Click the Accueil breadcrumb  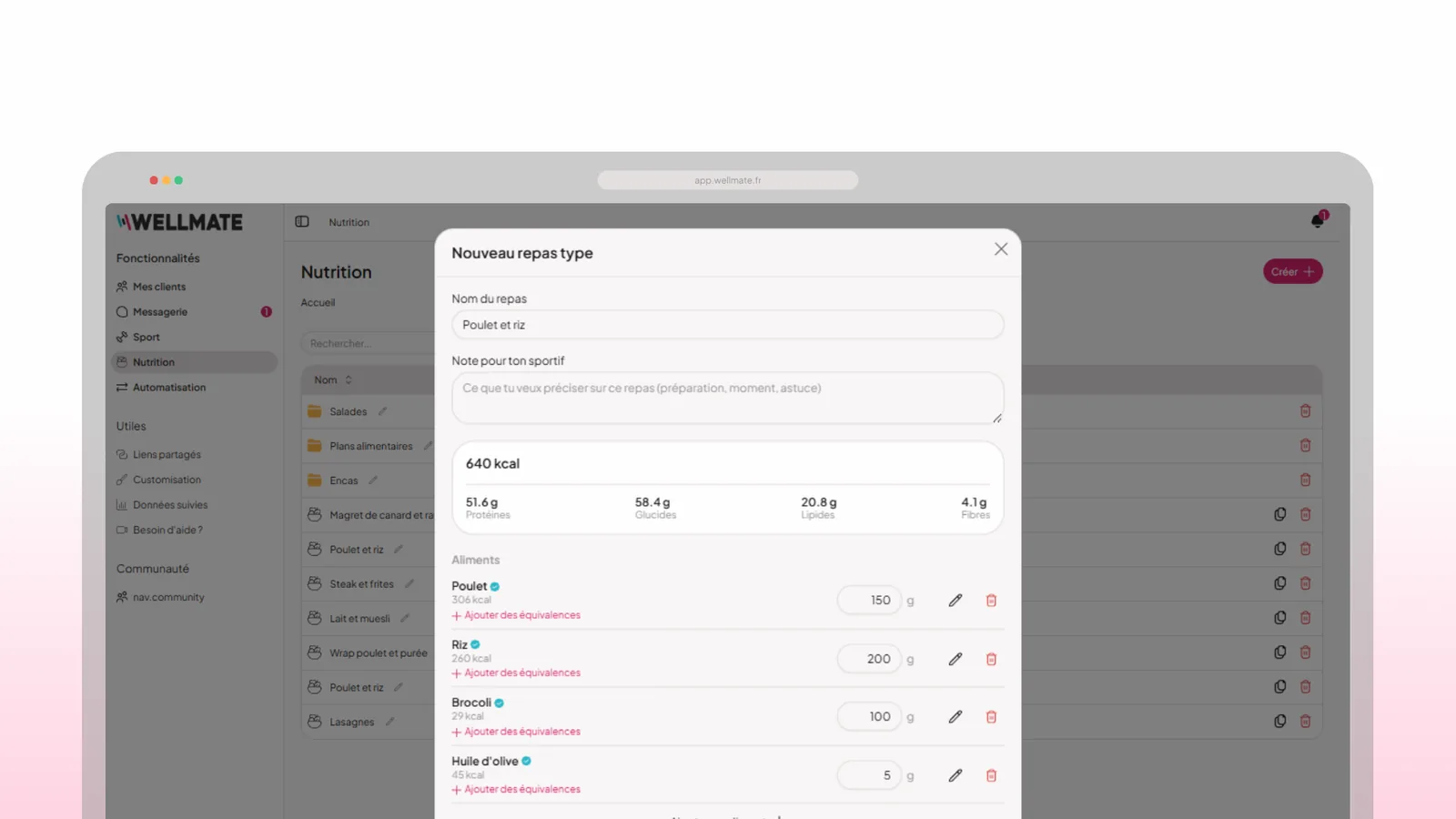click(318, 303)
